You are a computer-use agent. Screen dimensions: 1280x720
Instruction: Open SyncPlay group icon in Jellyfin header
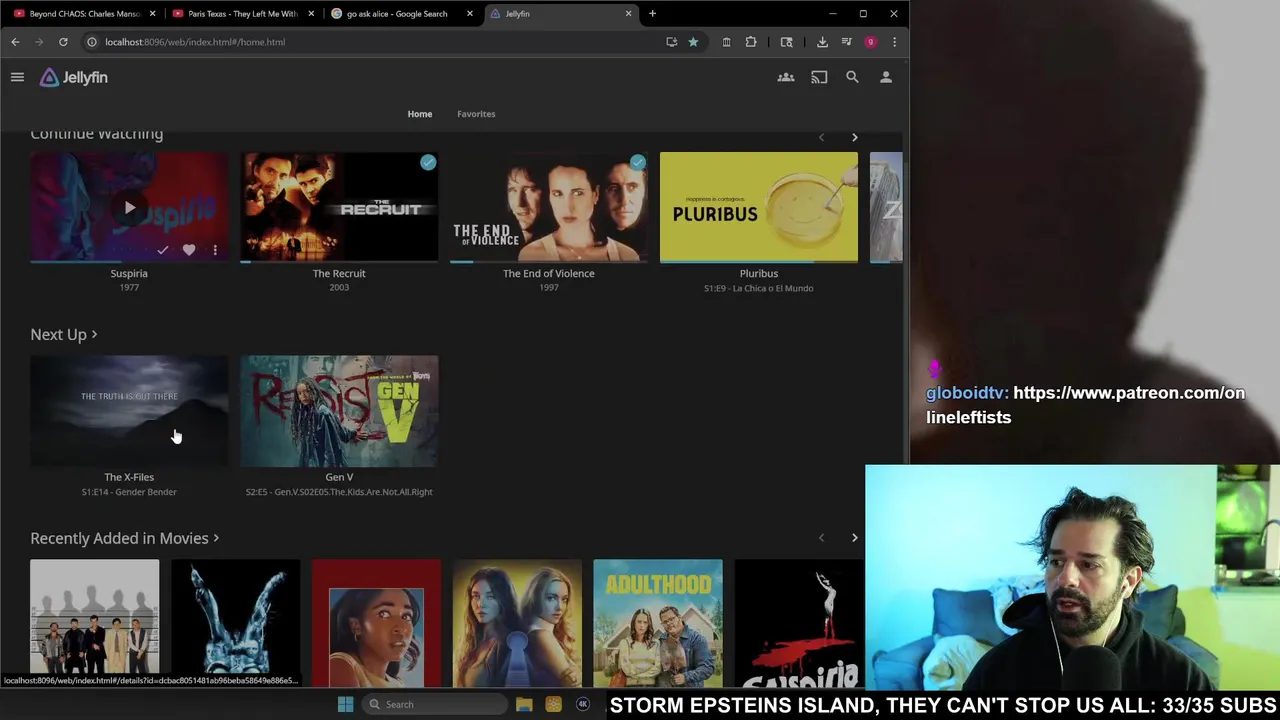(x=786, y=77)
